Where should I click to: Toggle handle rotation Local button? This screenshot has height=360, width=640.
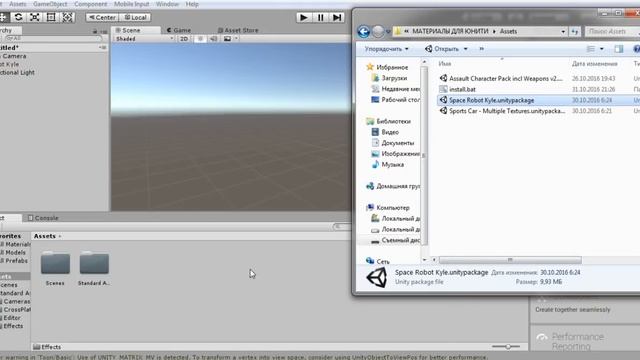tap(135, 18)
